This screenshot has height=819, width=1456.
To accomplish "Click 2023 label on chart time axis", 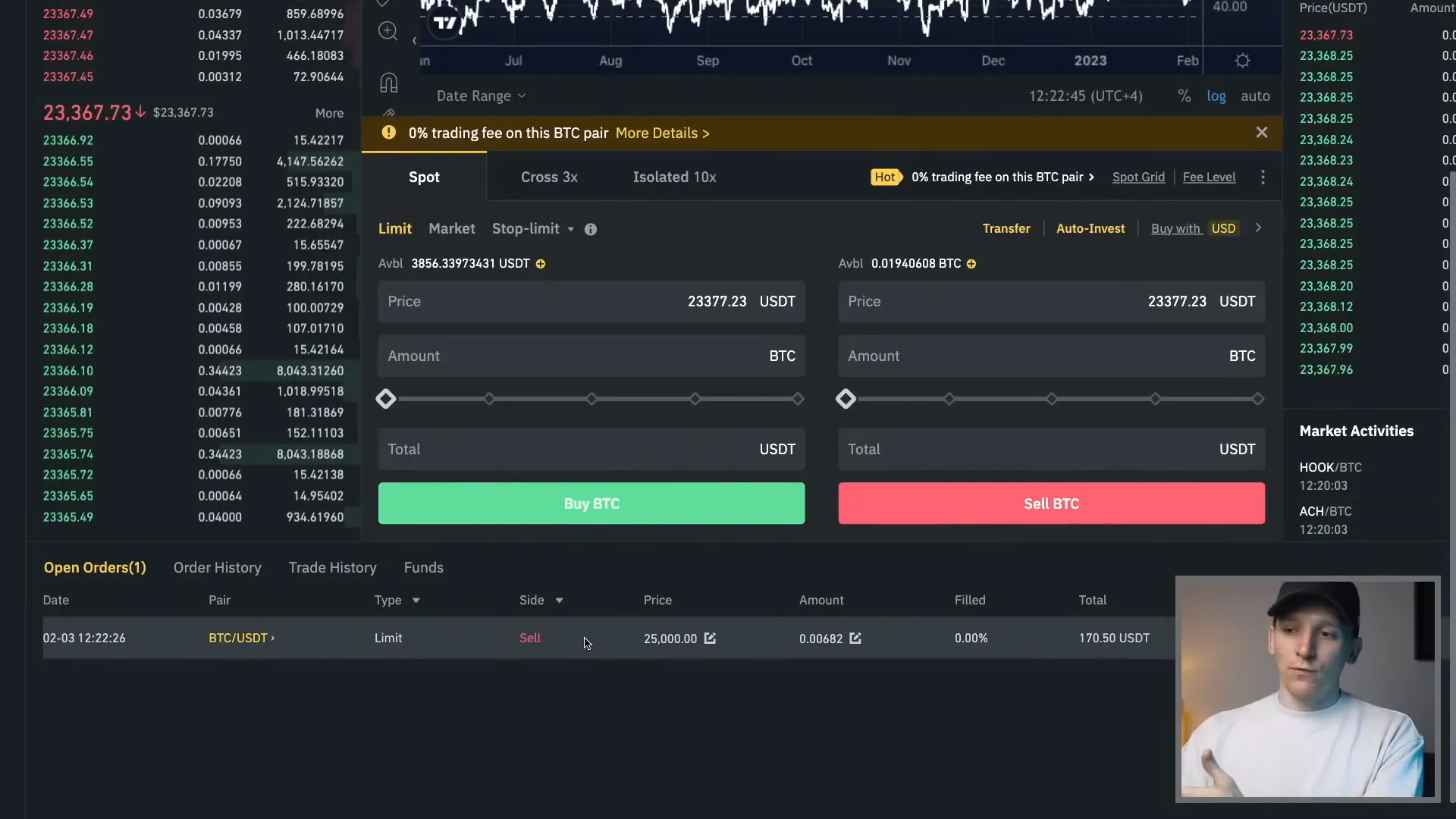I will click(x=1090, y=61).
